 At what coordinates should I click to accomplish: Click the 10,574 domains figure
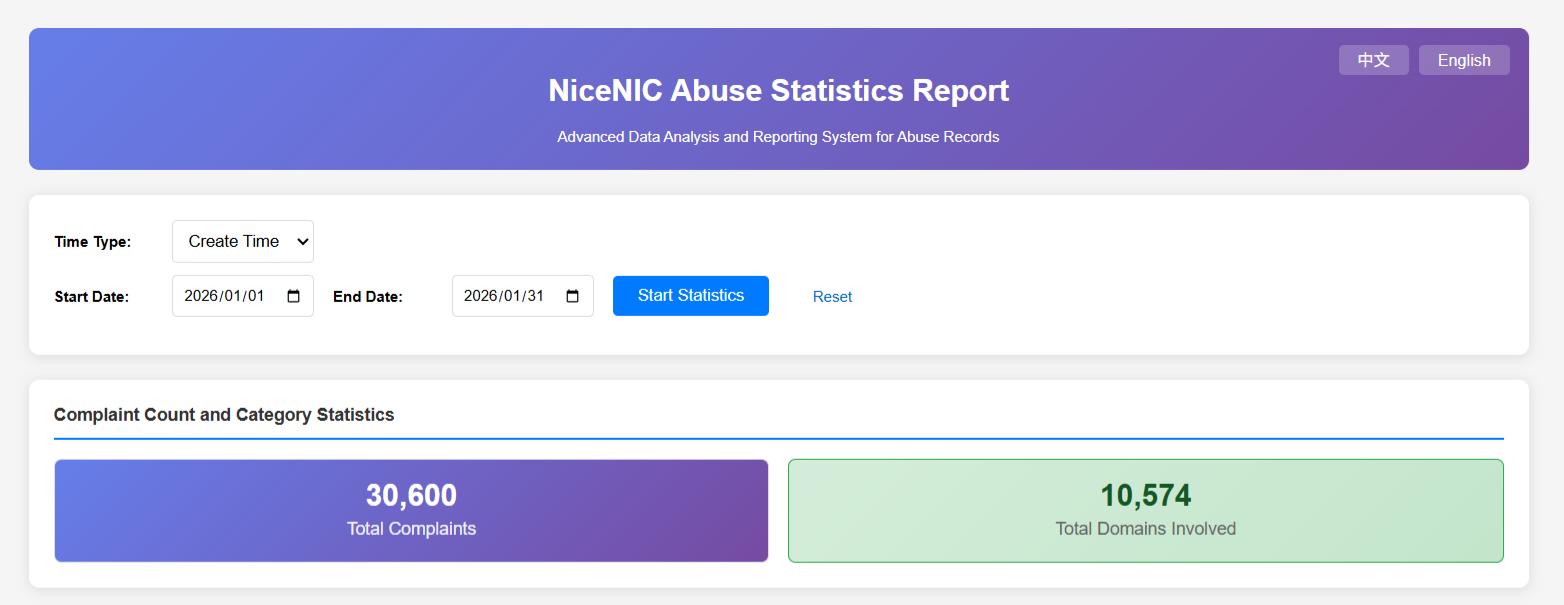(x=1145, y=494)
